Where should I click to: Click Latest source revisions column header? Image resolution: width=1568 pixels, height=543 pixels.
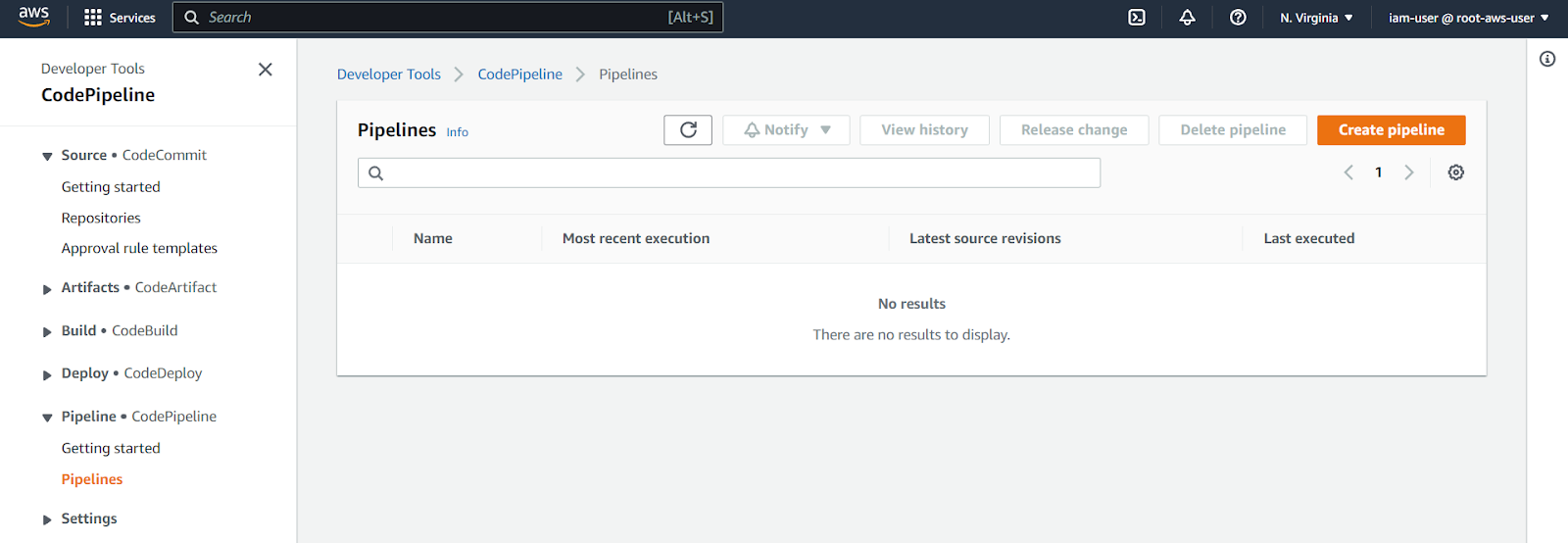[985, 238]
